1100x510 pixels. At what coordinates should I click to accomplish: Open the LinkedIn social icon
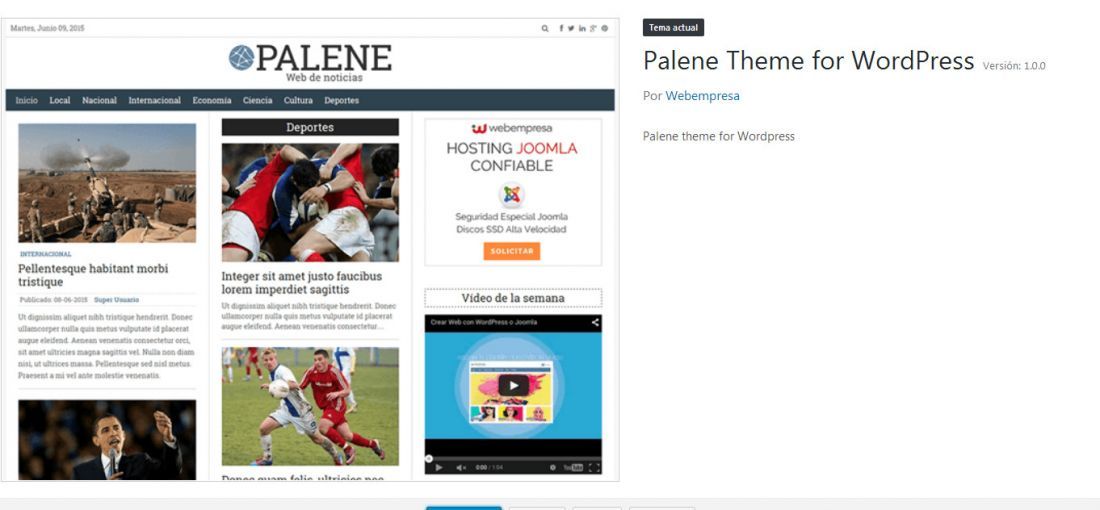pyautogui.click(x=582, y=29)
